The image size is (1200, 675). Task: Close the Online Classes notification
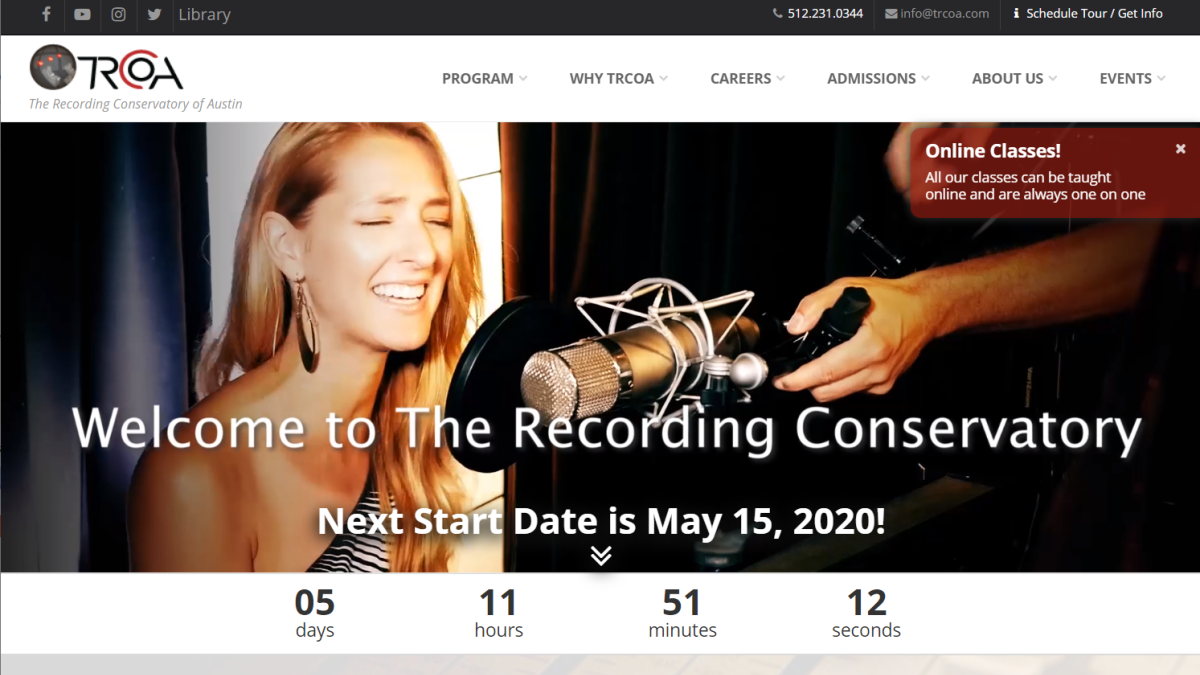tap(1180, 148)
